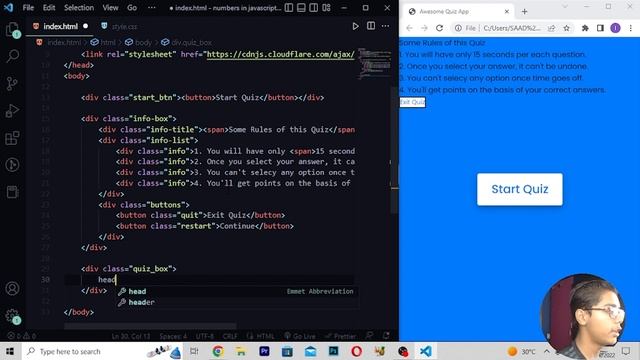Change UTF-8 encoding in status bar
640x360 pixels.
tap(204, 336)
